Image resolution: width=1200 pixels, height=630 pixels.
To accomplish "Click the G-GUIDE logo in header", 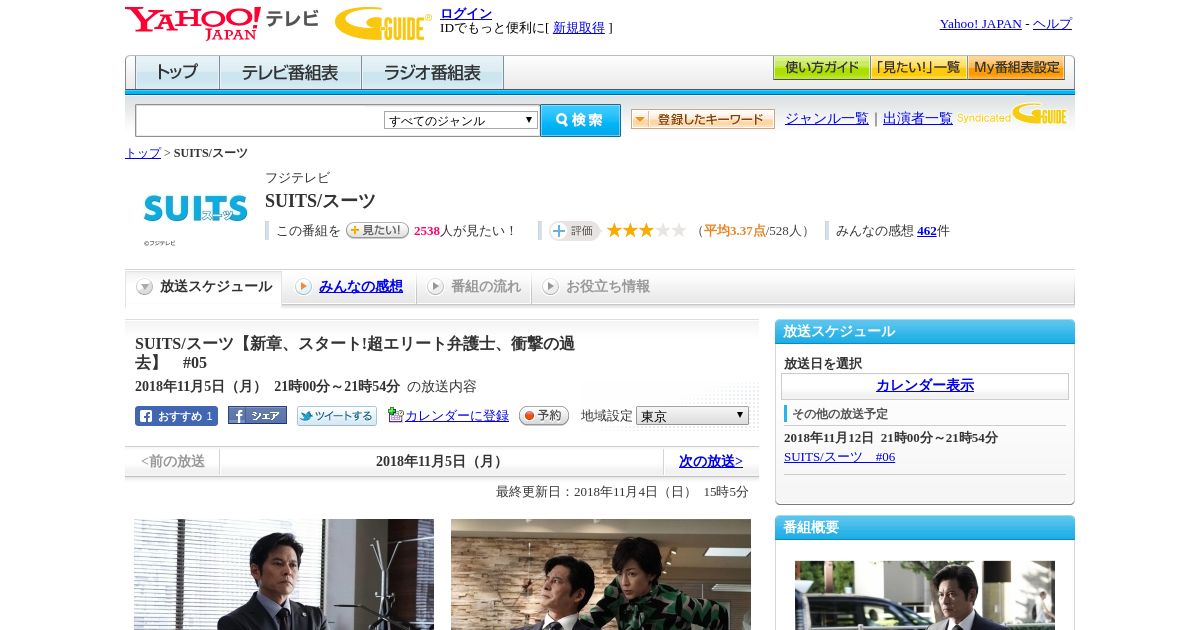I will [x=383, y=24].
